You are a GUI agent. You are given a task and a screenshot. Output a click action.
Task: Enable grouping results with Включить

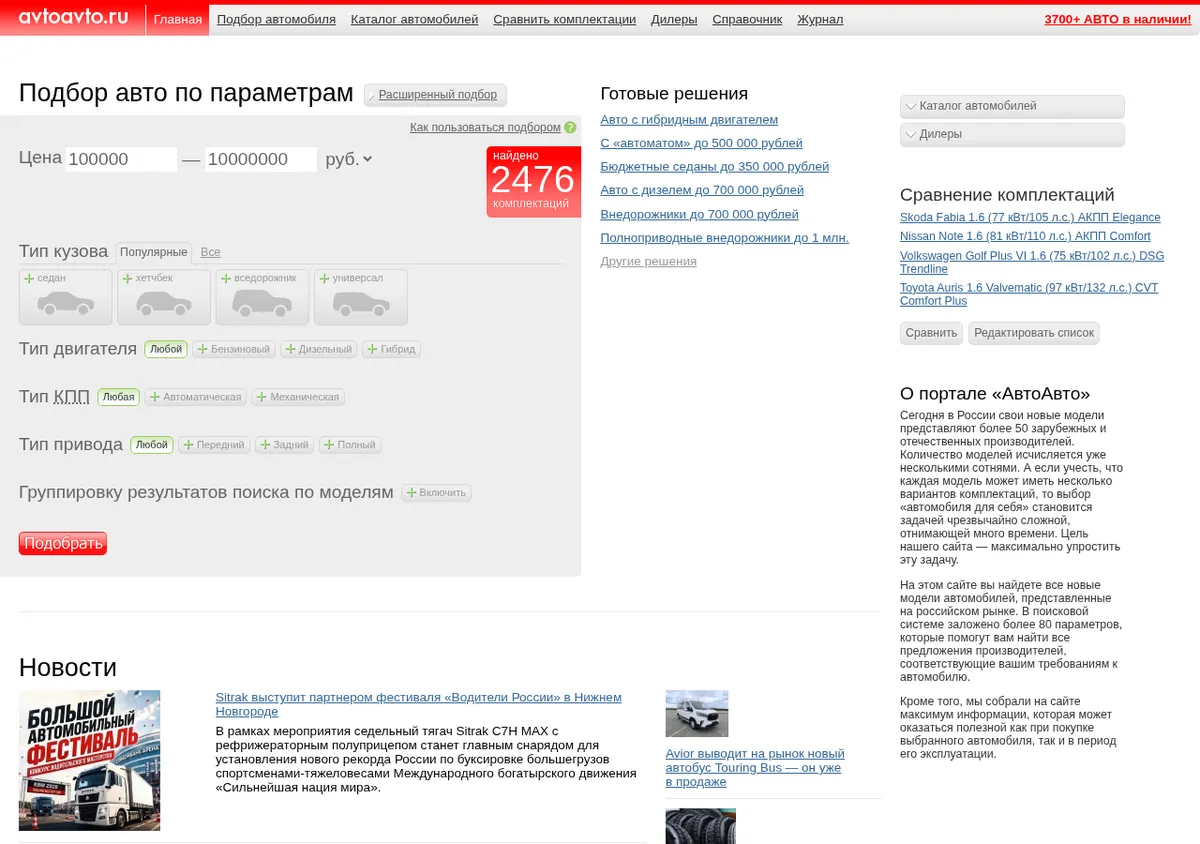(436, 493)
